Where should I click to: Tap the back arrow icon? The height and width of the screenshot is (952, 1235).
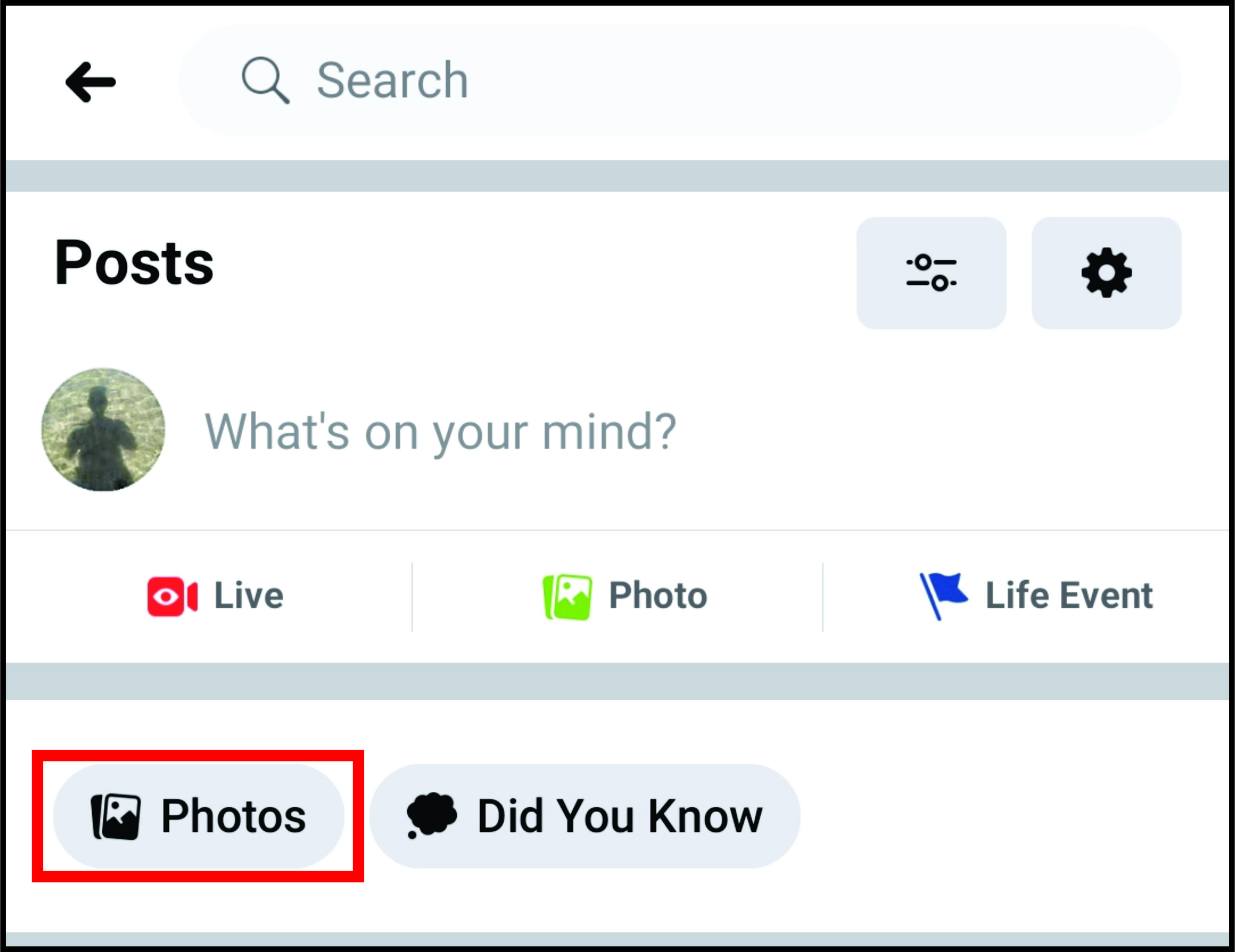tap(91, 82)
